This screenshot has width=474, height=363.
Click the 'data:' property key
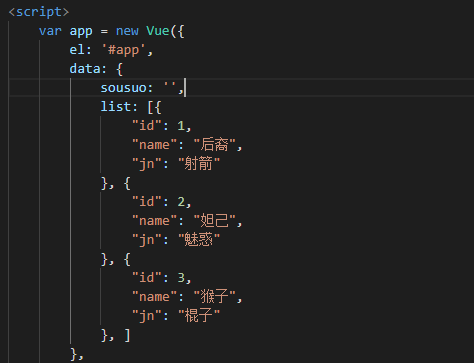(x=88, y=69)
